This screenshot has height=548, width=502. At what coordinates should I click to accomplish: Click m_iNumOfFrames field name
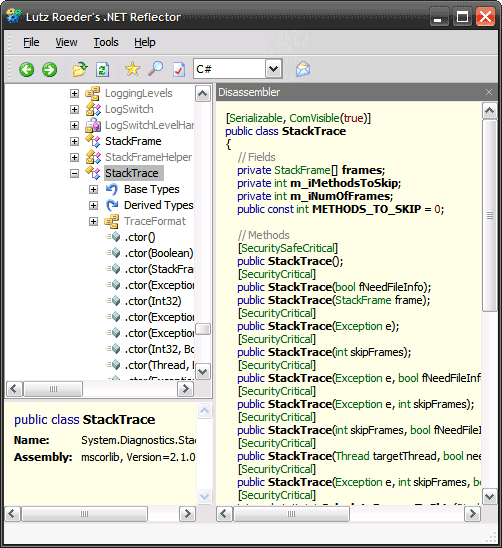(x=340, y=196)
